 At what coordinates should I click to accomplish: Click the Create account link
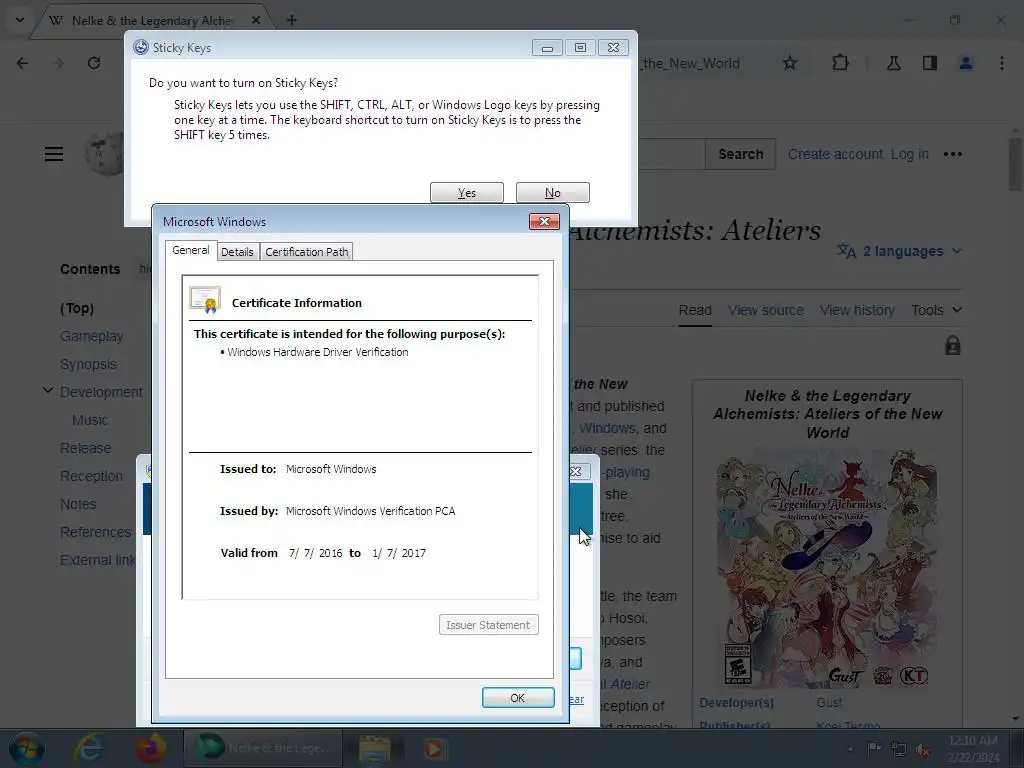[x=835, y=154]
